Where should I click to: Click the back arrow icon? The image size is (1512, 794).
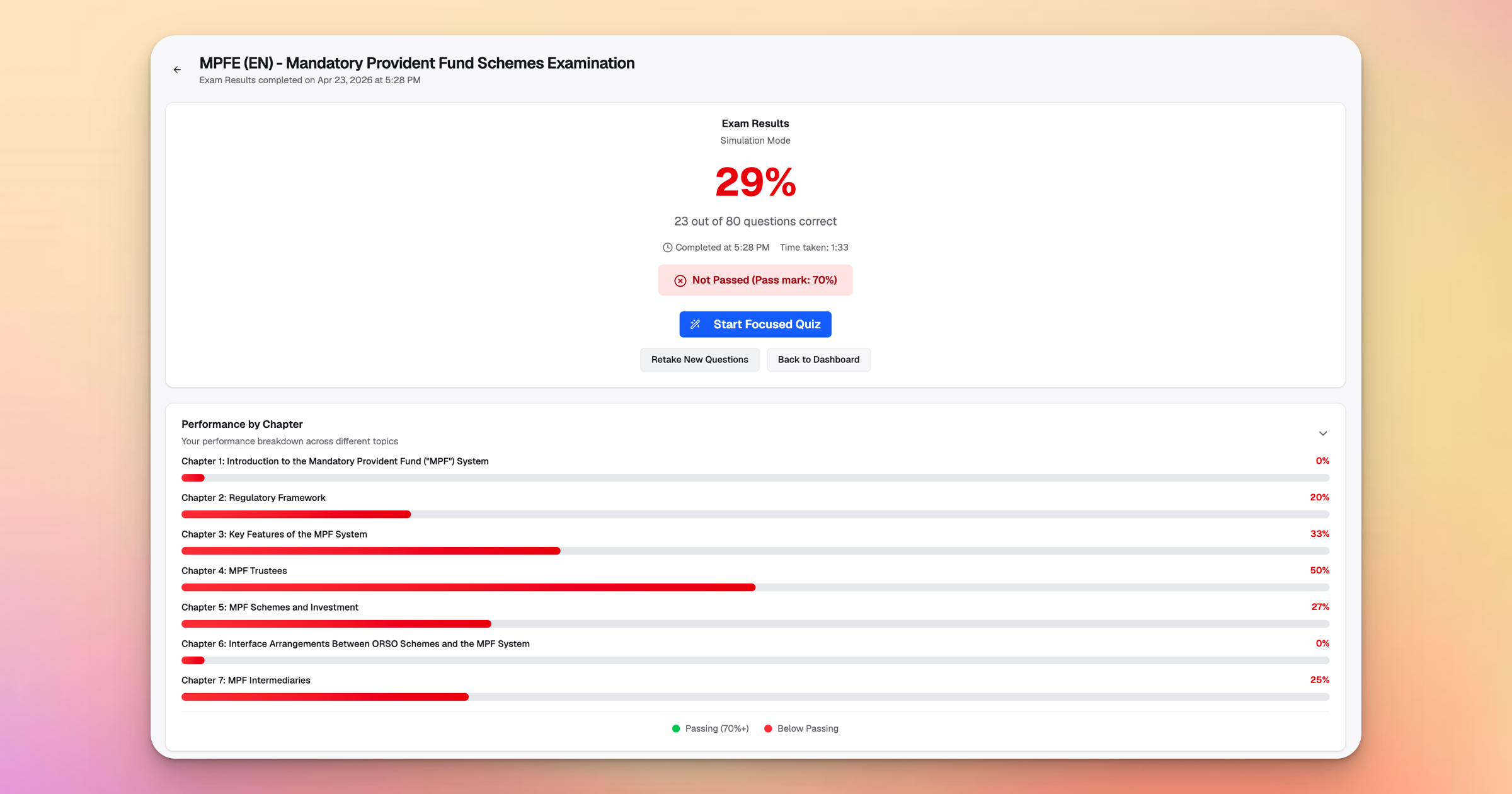click(177, 70)
